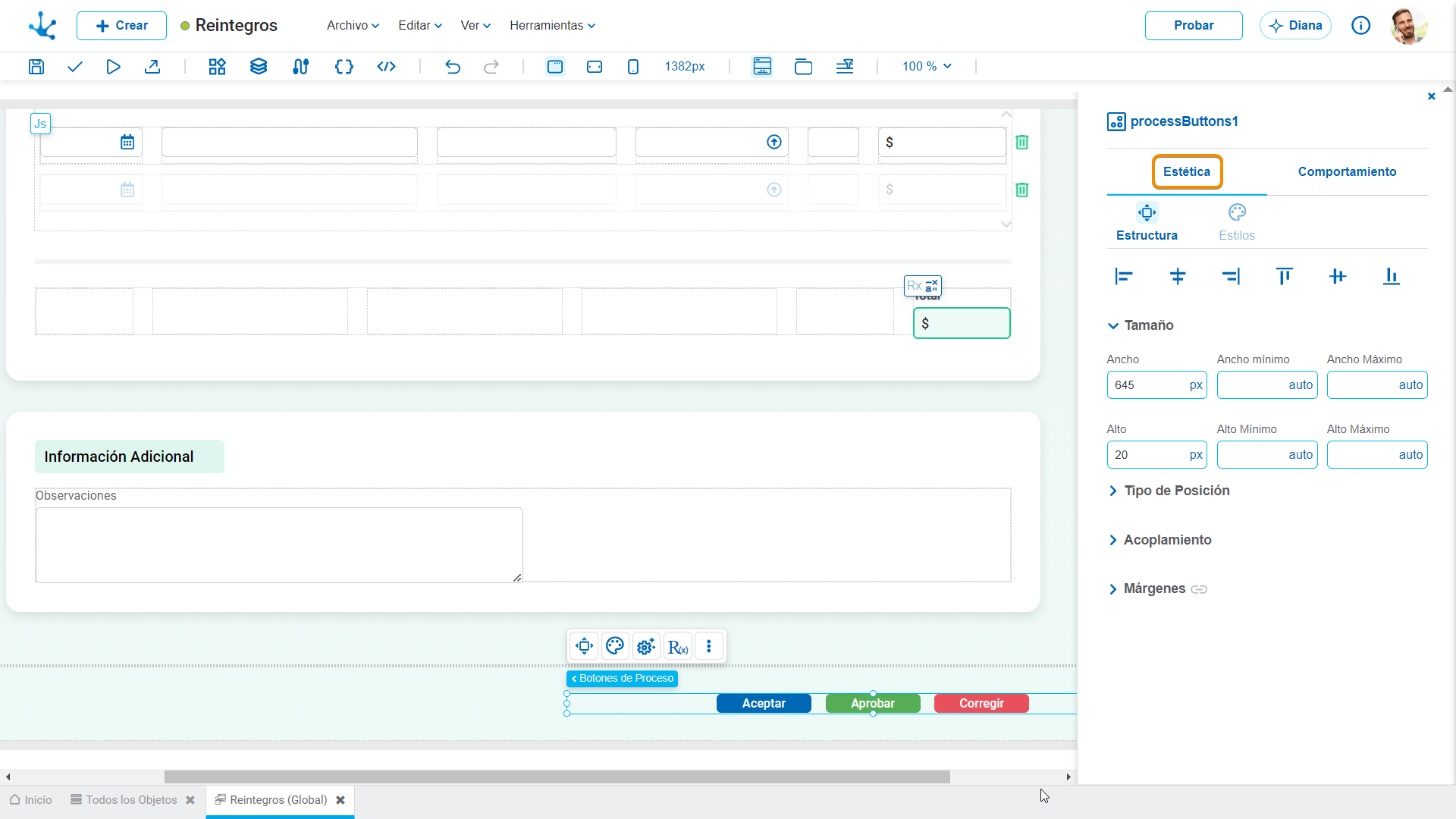Select desktop device view
This screenshot has height=819, width=1456.
point(555,67)
